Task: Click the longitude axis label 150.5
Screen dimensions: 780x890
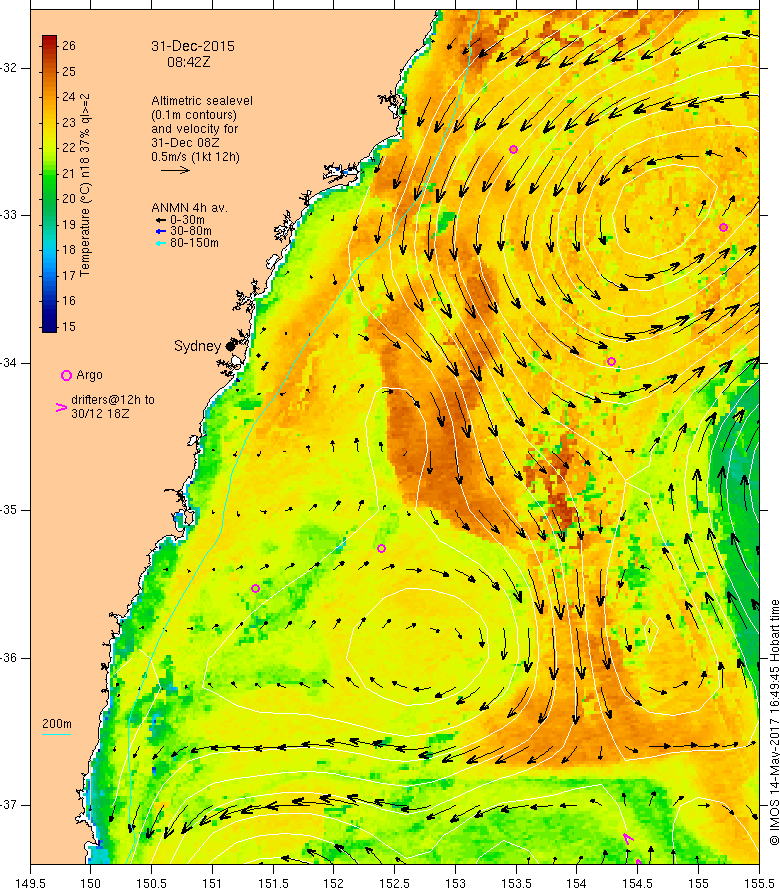Action: click(x=152, y=883)
